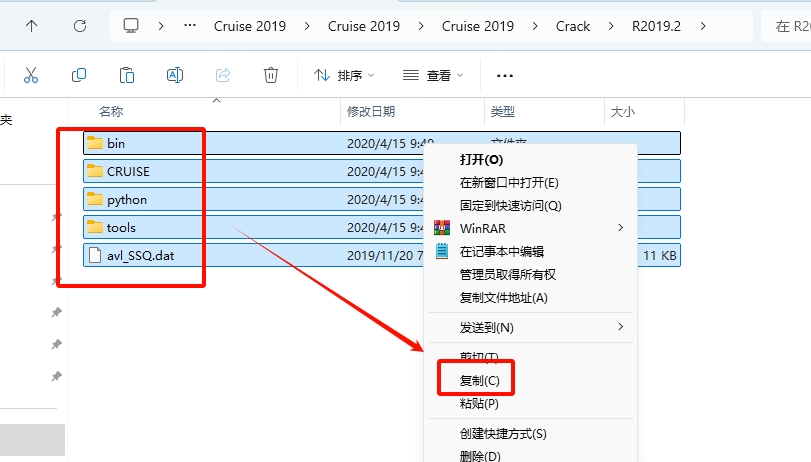This screenshot has height=462, width=811.
Task: Rename selected item via toolbar icon
Action: [x=175, y=76]
